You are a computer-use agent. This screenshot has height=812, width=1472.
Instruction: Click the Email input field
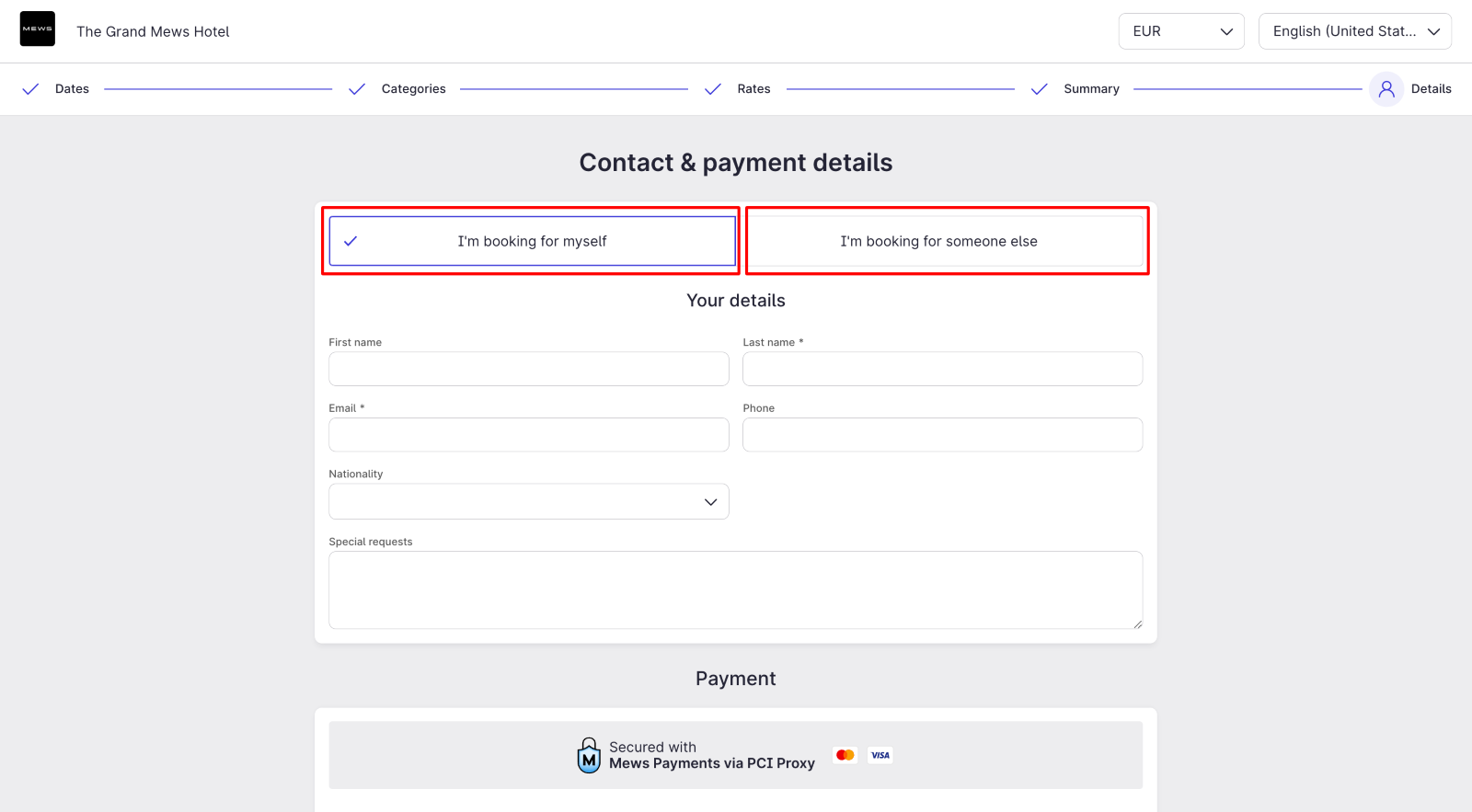coord(529,435)
